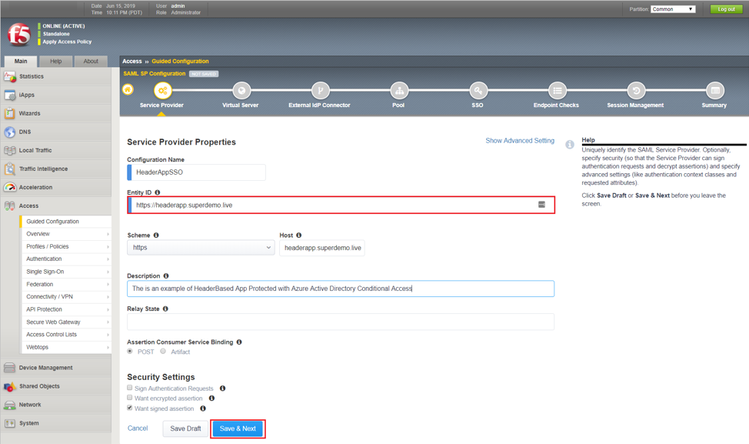
Task: Open Guided Configuration menu item
Action: click(65, 221)
